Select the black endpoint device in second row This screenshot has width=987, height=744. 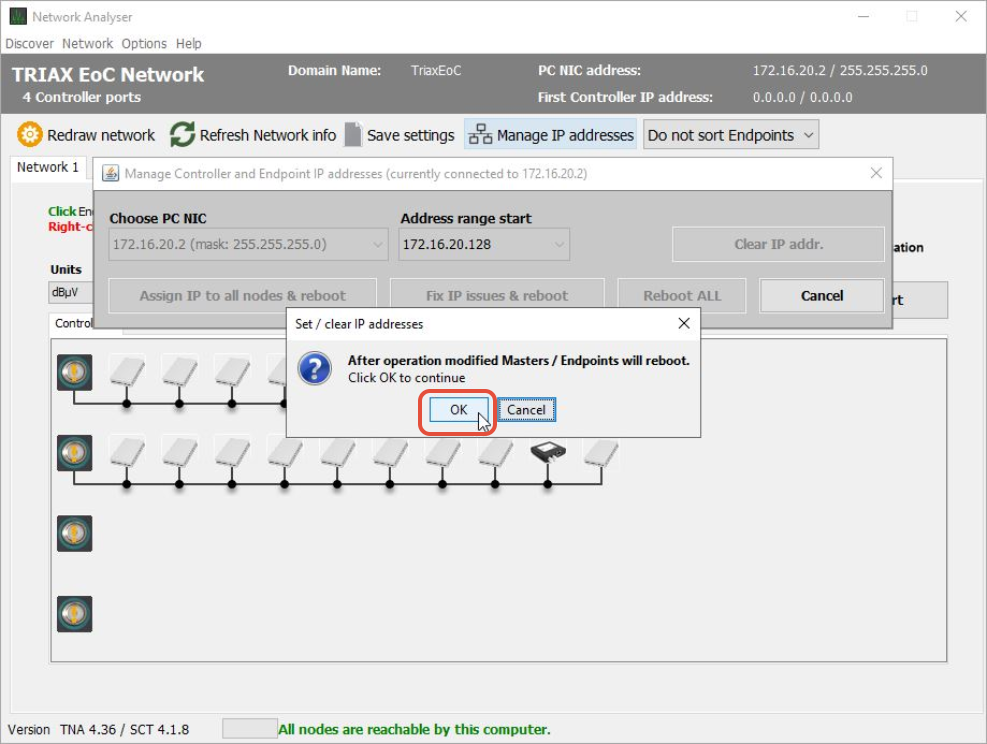pyautogui.click(x=548, y=451)
